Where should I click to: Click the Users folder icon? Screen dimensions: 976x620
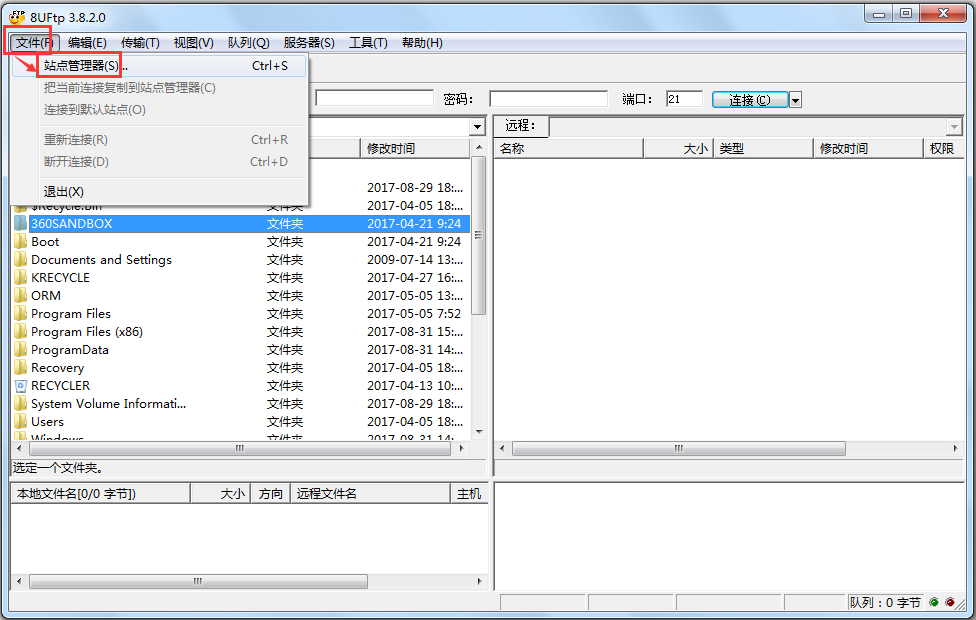click(20, 422)
